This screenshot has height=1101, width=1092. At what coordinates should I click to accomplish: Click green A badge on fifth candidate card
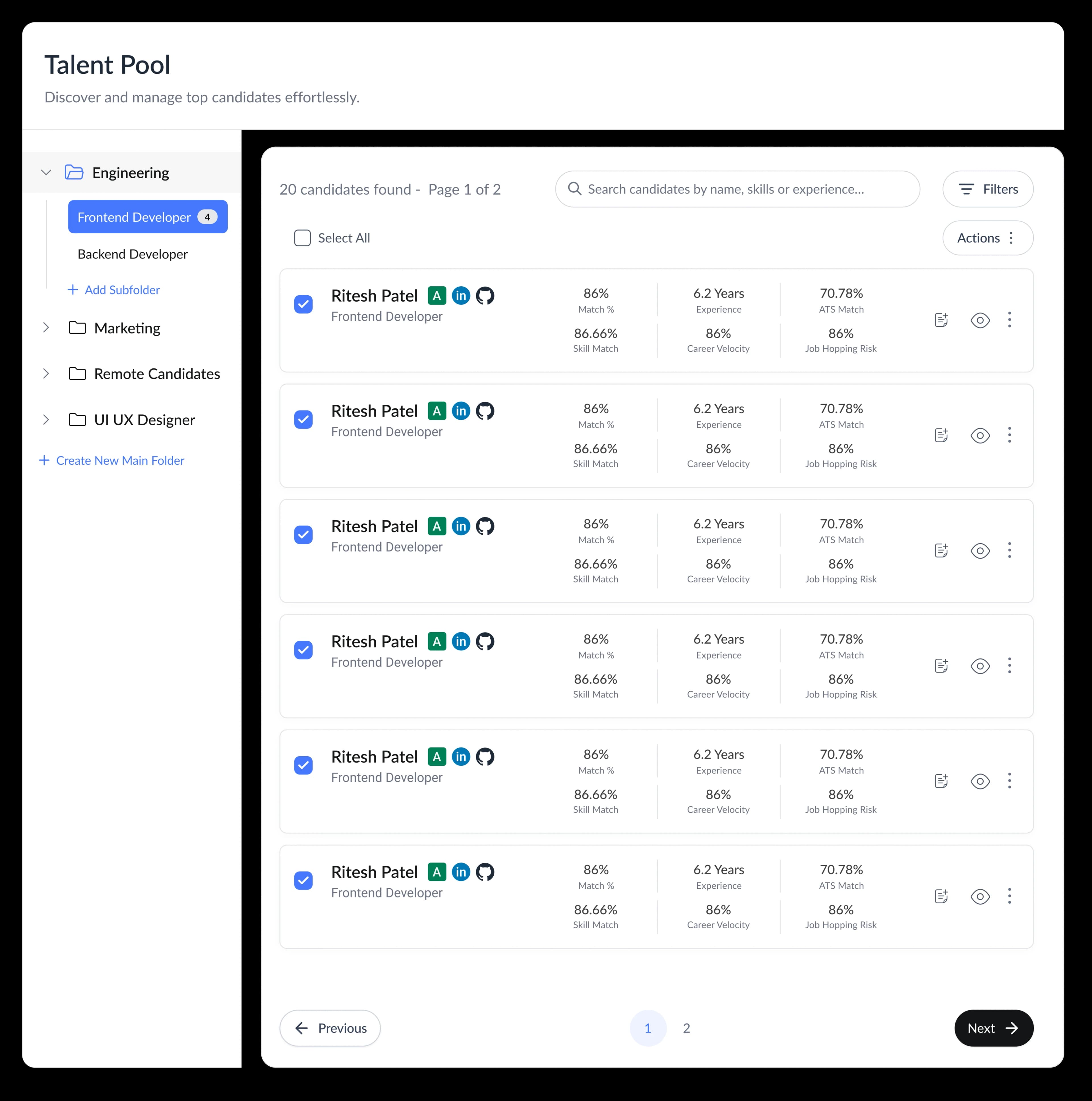coord(437,757)
